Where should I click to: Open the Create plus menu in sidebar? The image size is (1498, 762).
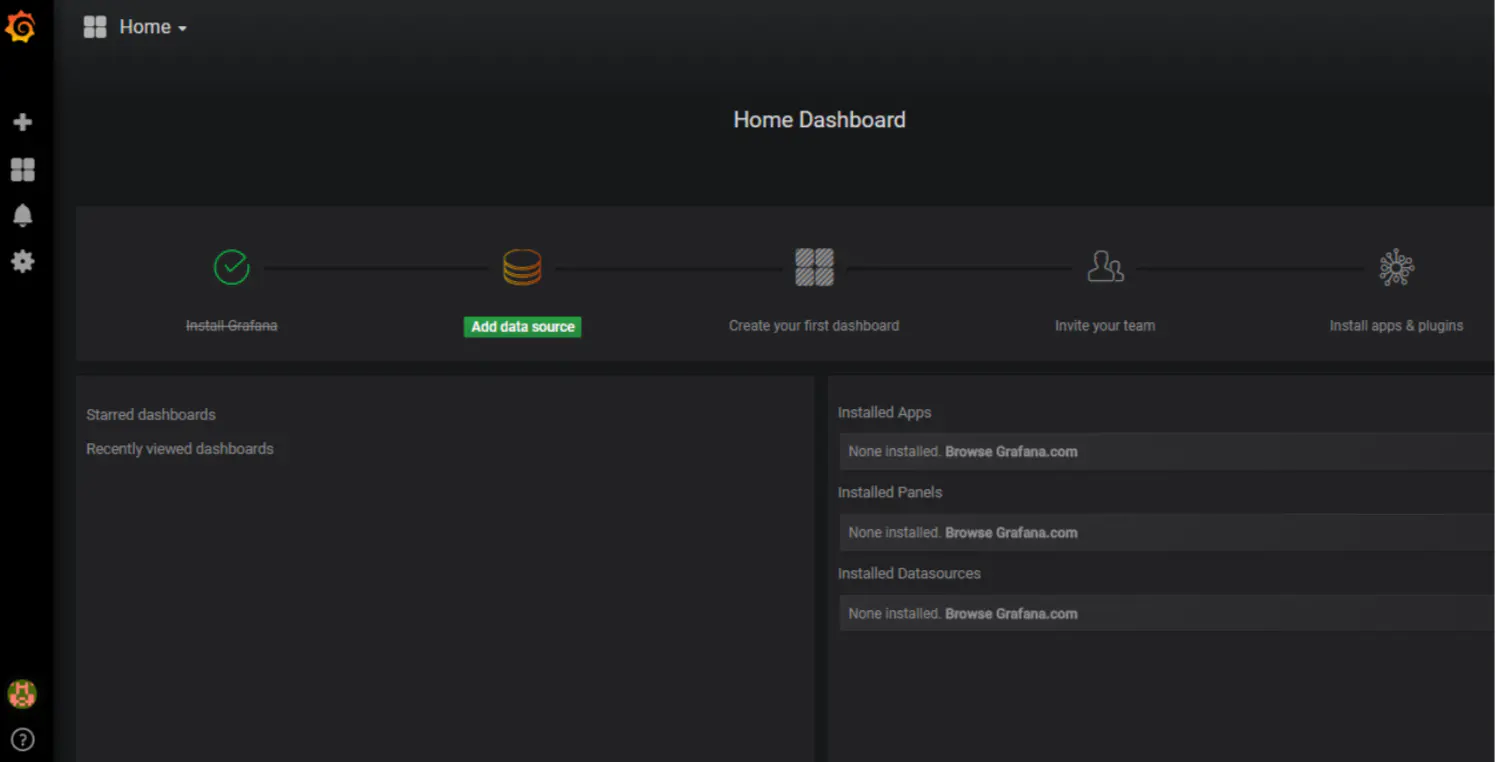pos(22,122)
